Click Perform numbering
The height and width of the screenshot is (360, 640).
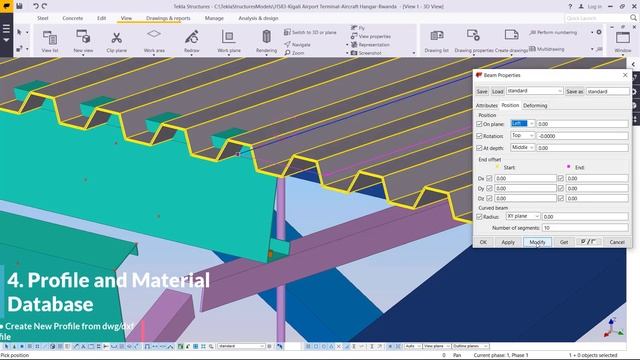click(553, 32)
